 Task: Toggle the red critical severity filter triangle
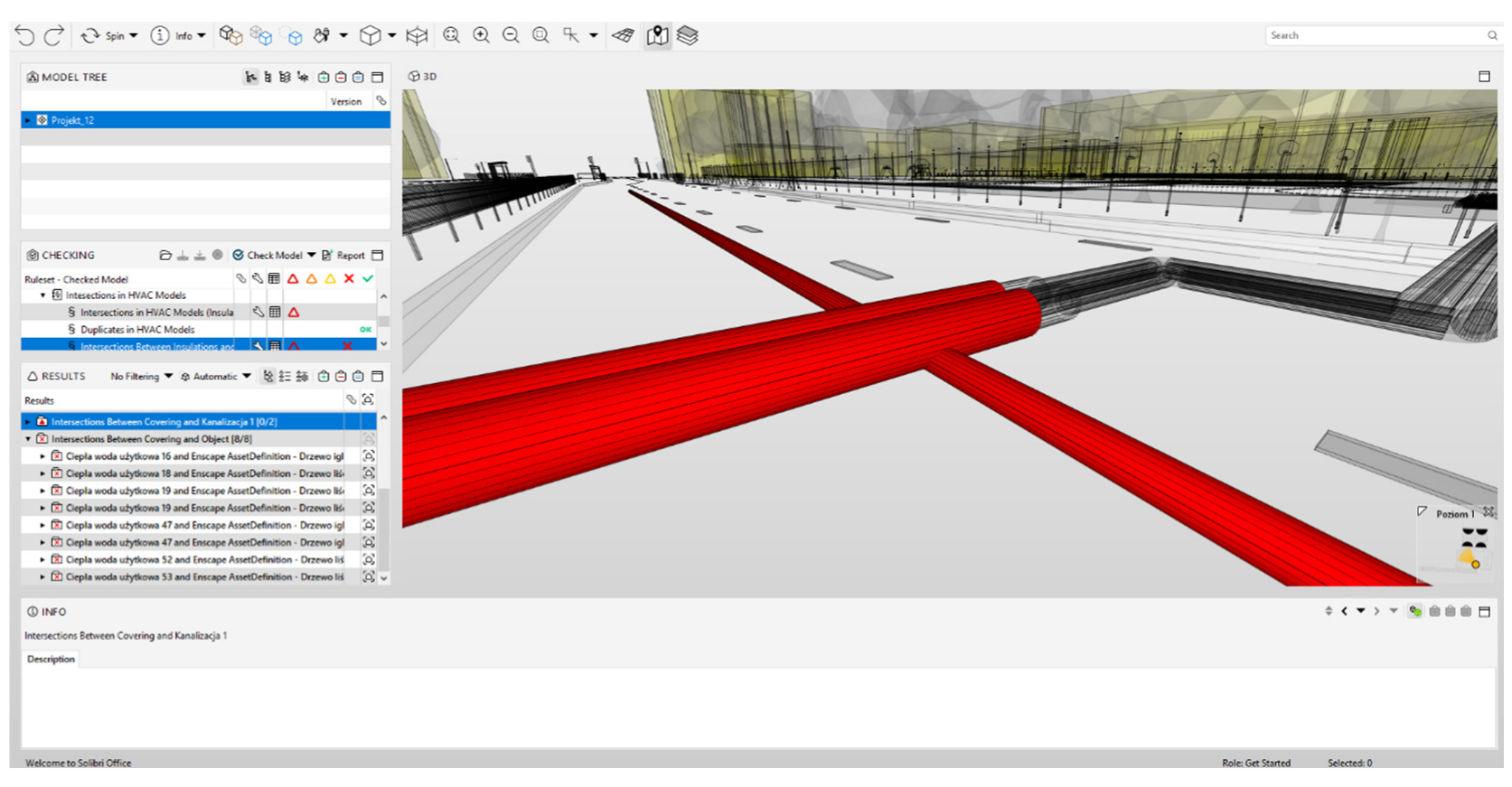(x=293, y=279)
